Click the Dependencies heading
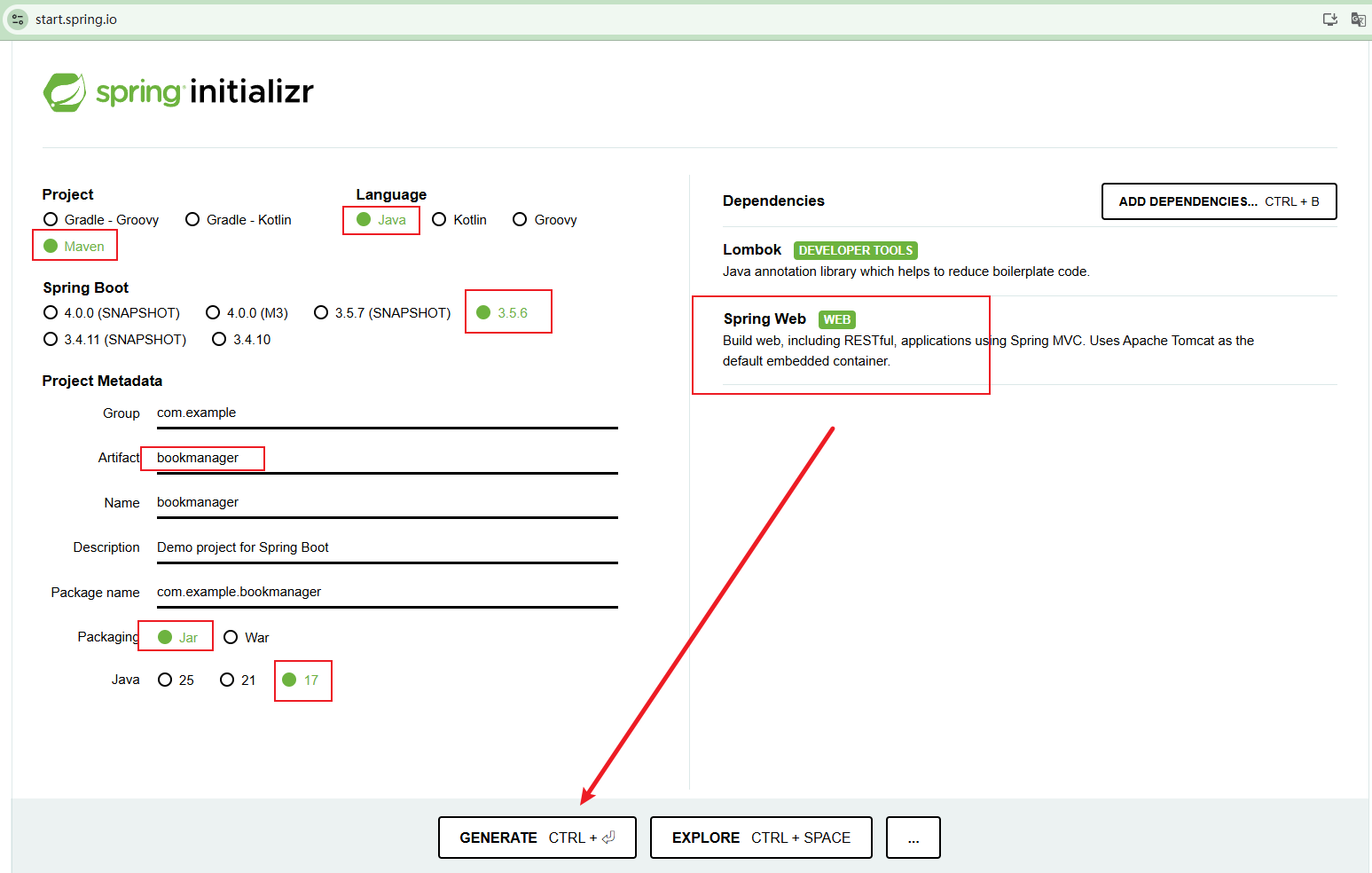Viewport: 1372px width, 873px height. point(773,201)
